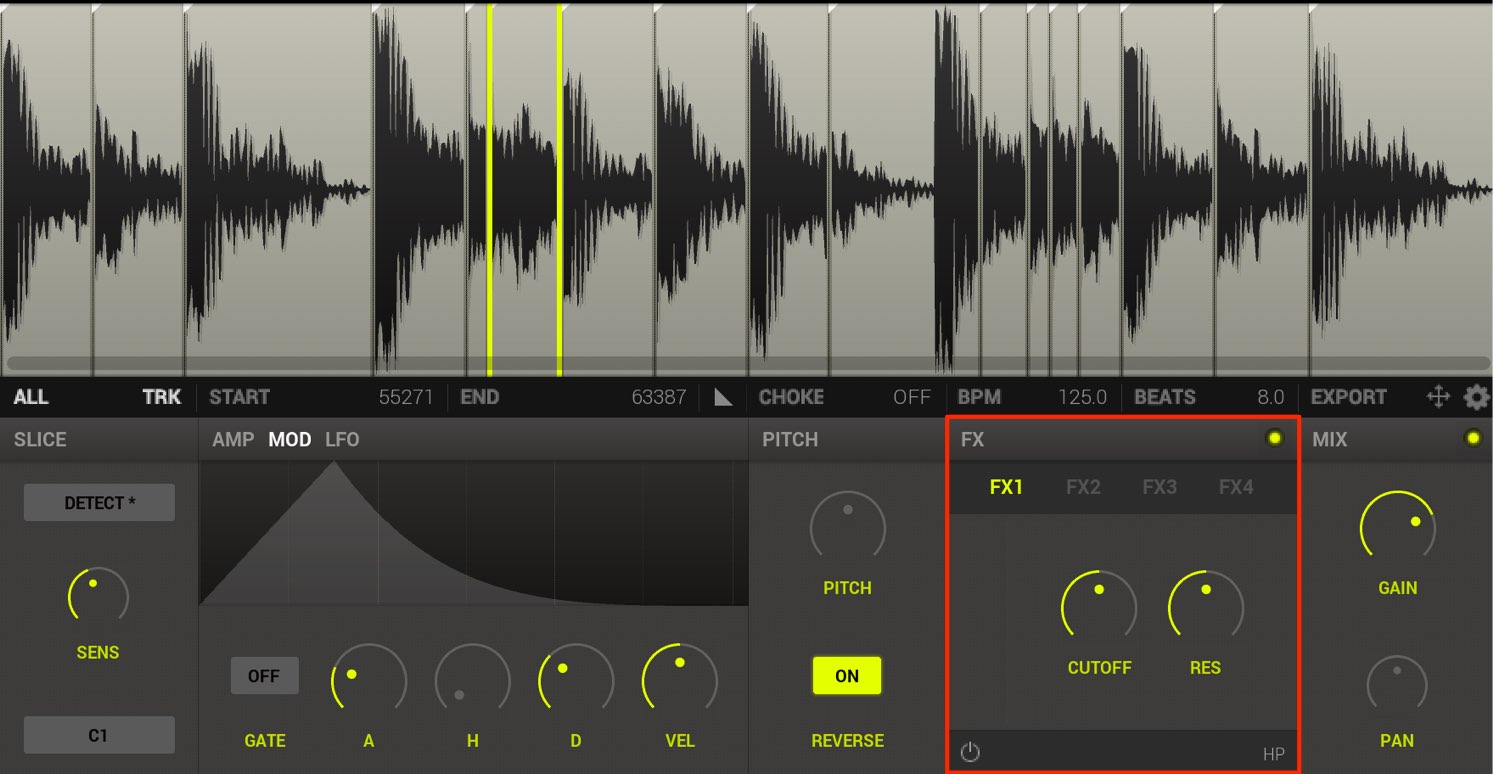
Task: Open the settings gear icon
Action: click(1476, 397)
